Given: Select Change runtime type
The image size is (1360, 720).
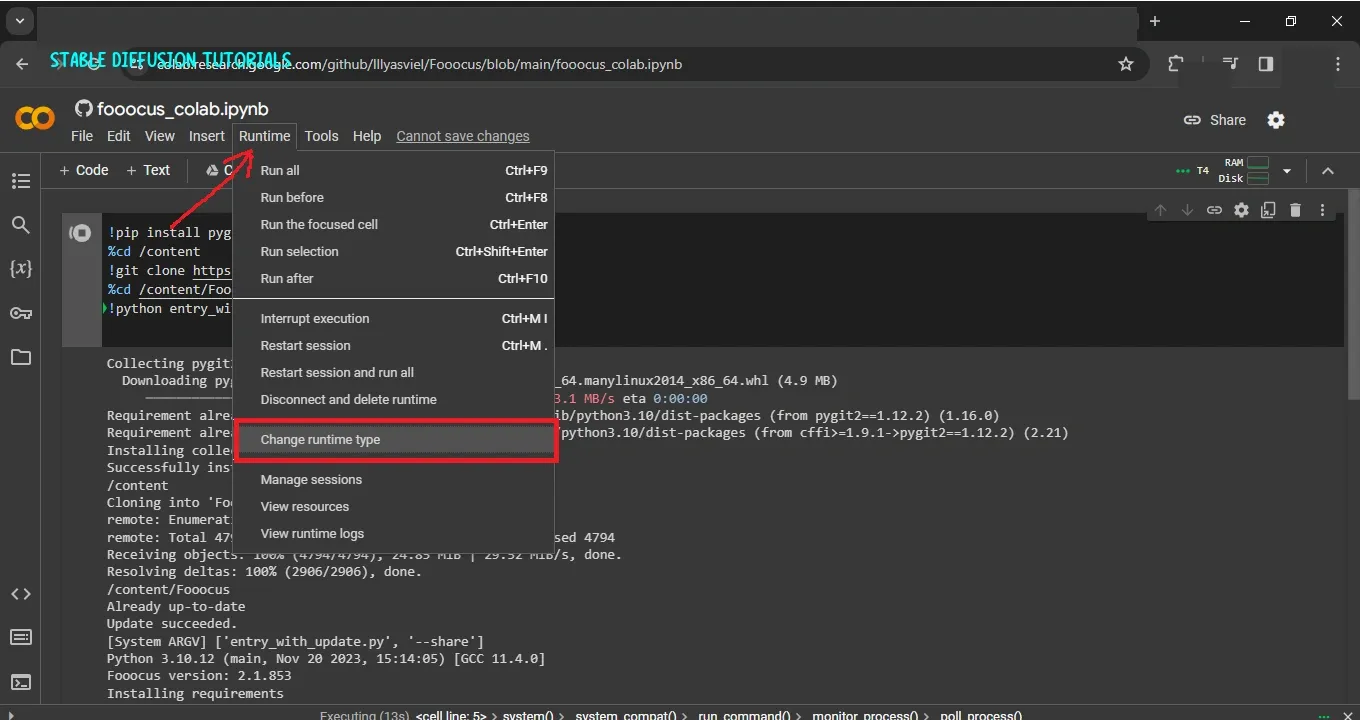Looking at the screenshot, I should tap(394, 440).
